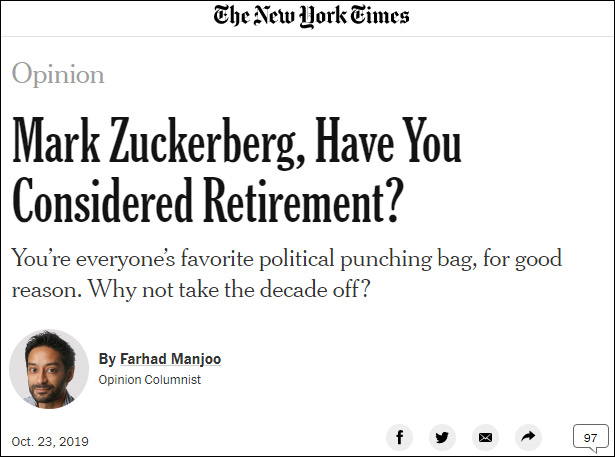Click Farhad Manjoo's author photo

[x=49, y=368]
